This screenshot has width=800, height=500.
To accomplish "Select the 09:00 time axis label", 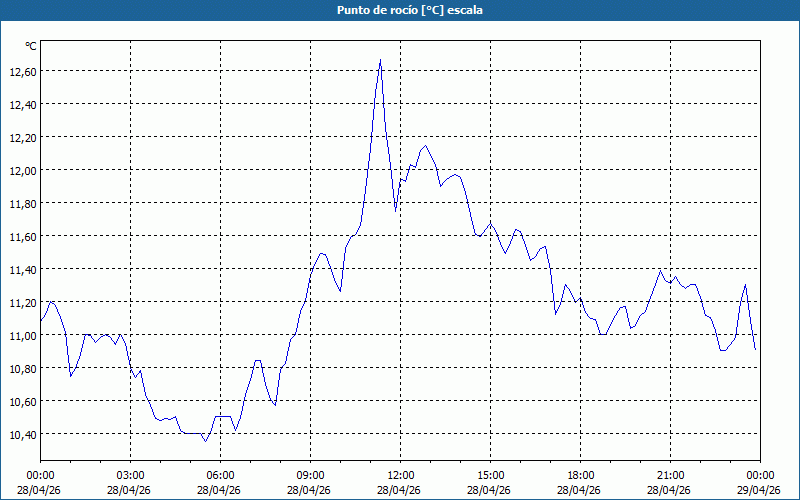I will pos(310,475).
